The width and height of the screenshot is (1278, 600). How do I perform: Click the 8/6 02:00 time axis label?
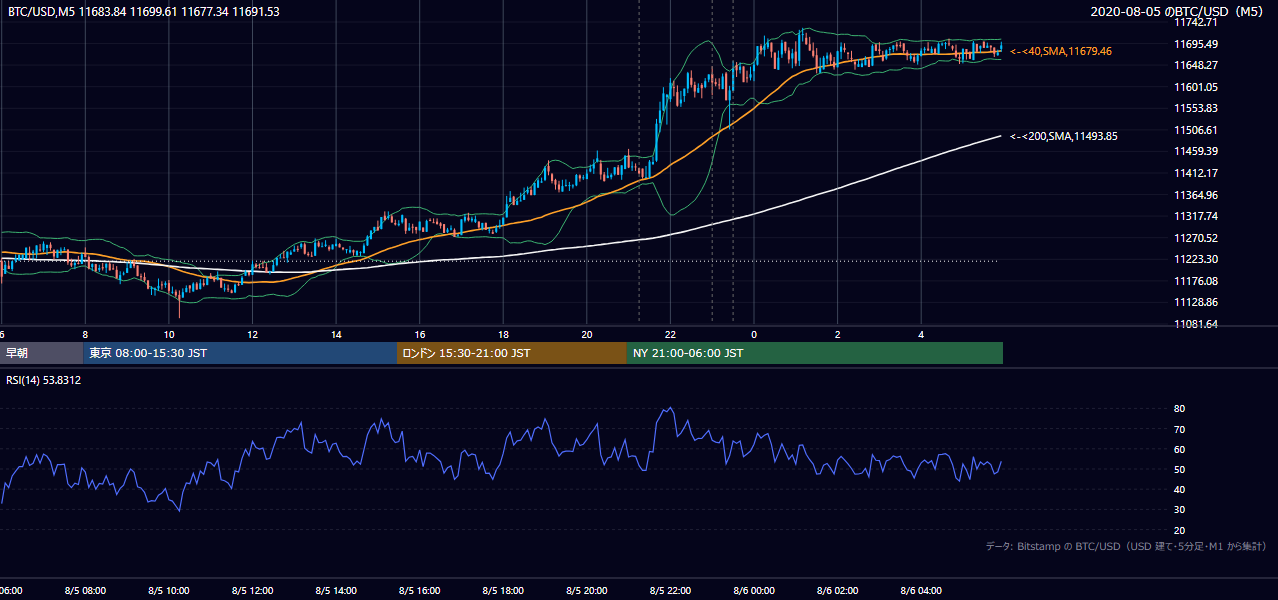pos(837,591)
